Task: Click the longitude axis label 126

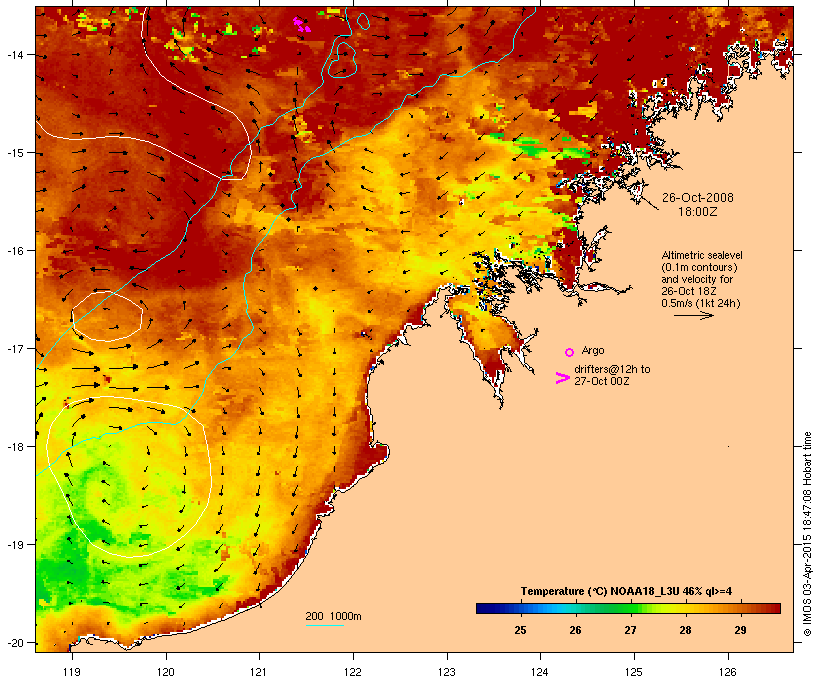Action: click(x=727, y=672)
